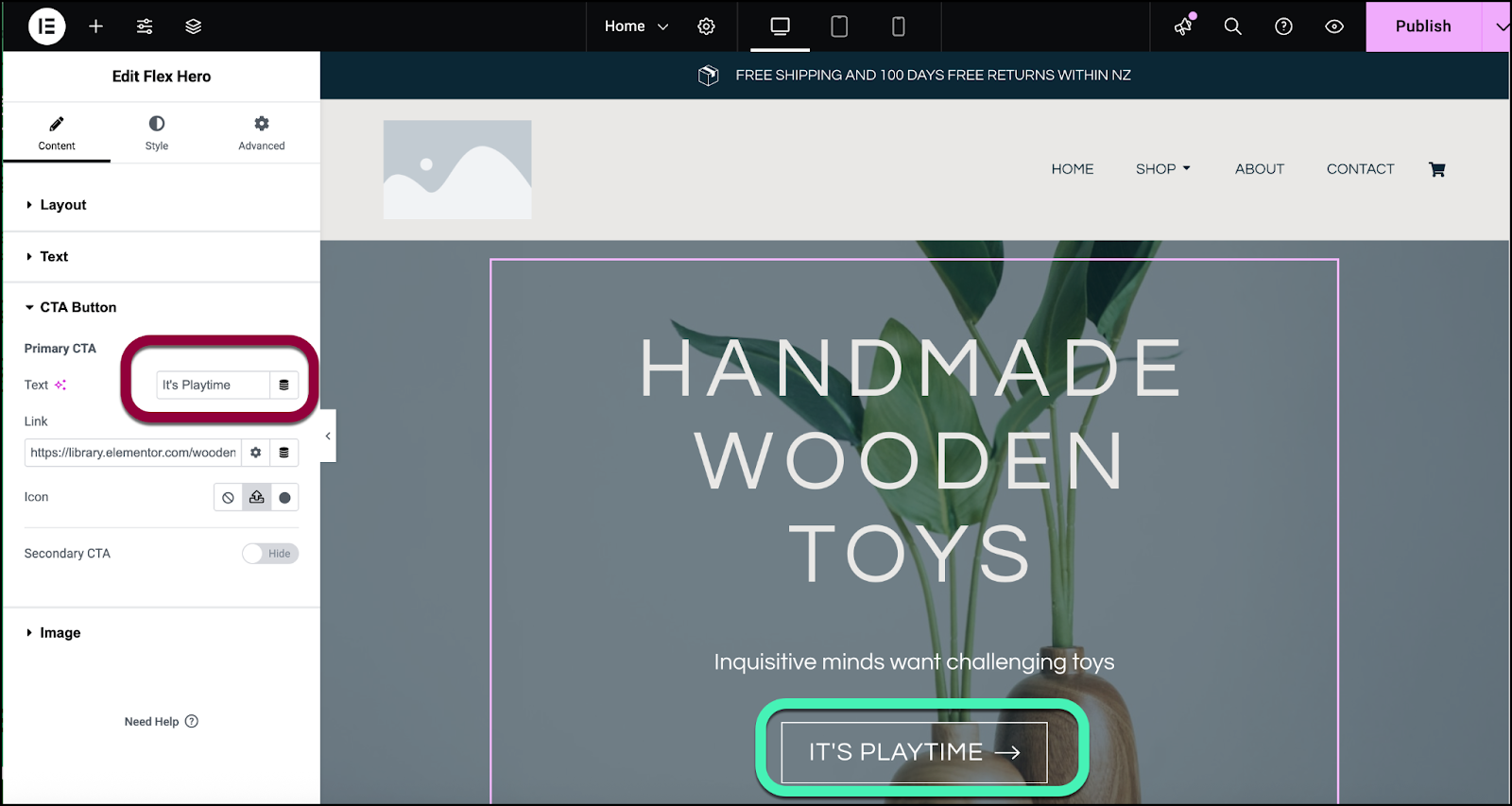The height and width of the screenshot is (806, 1512).
Task: Open site settings sliders icon
Action: [145, 26]
